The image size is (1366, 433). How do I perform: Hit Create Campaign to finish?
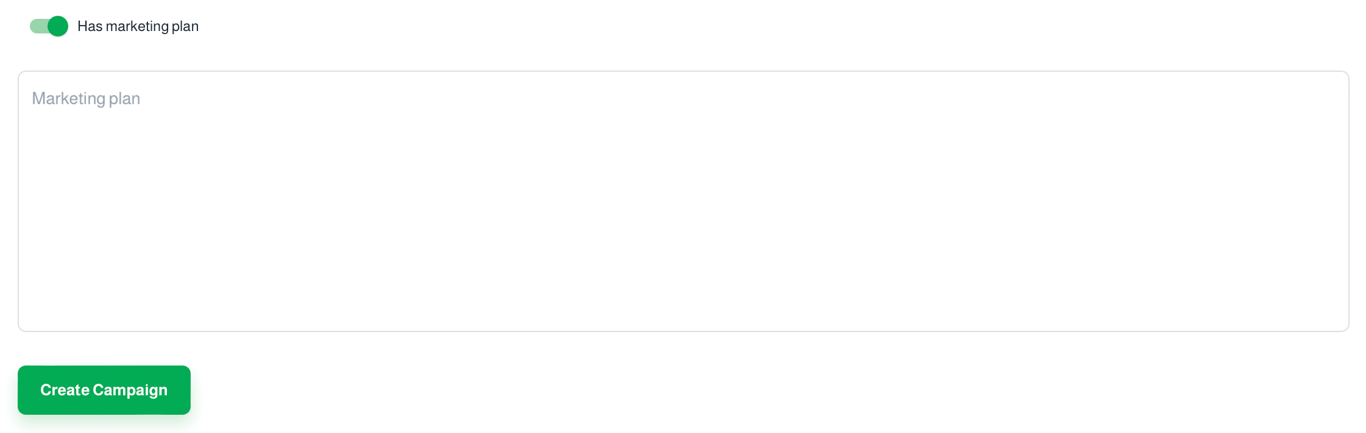pos(104,390)
